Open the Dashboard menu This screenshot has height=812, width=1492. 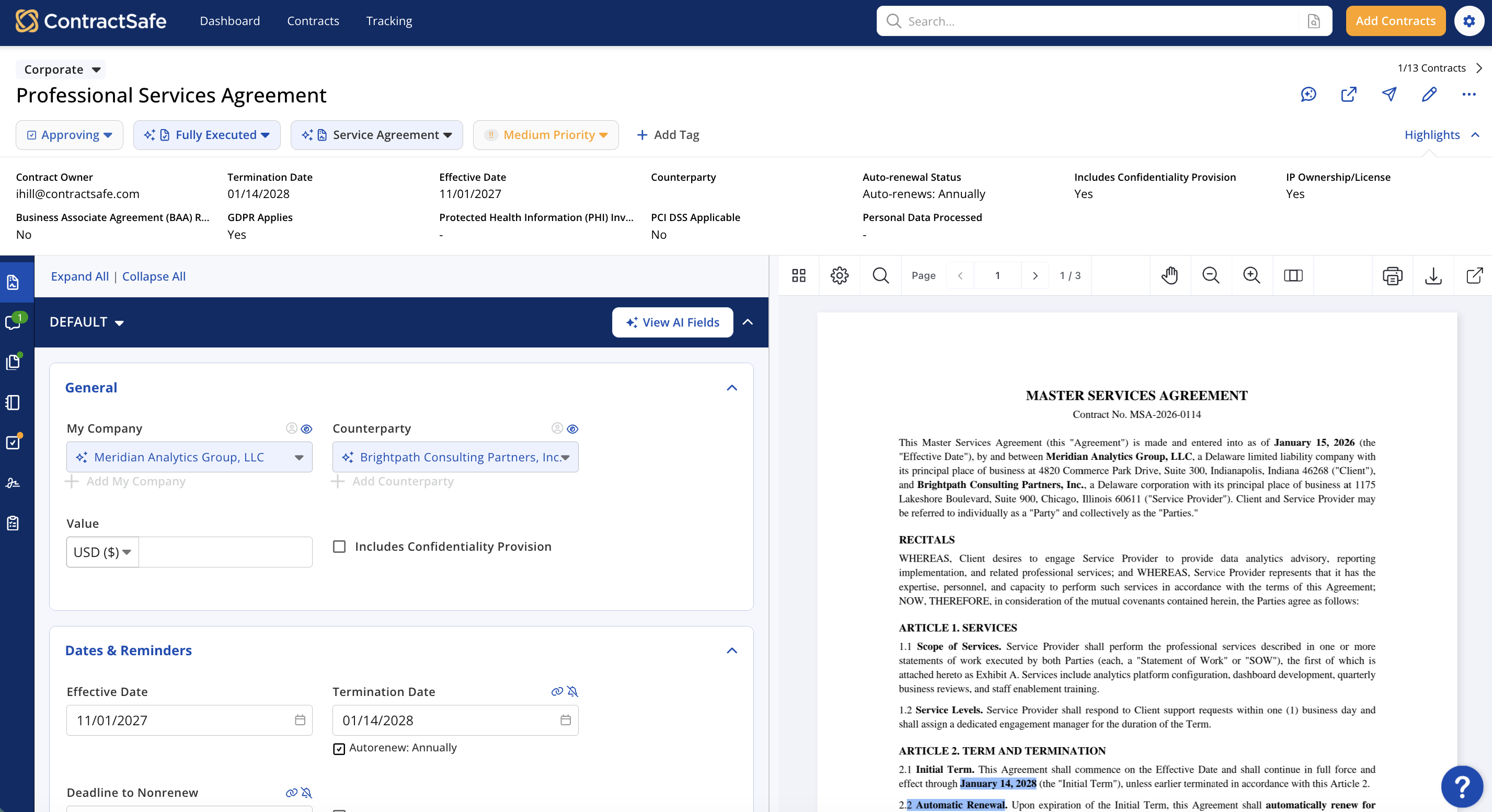pos(230,21)
